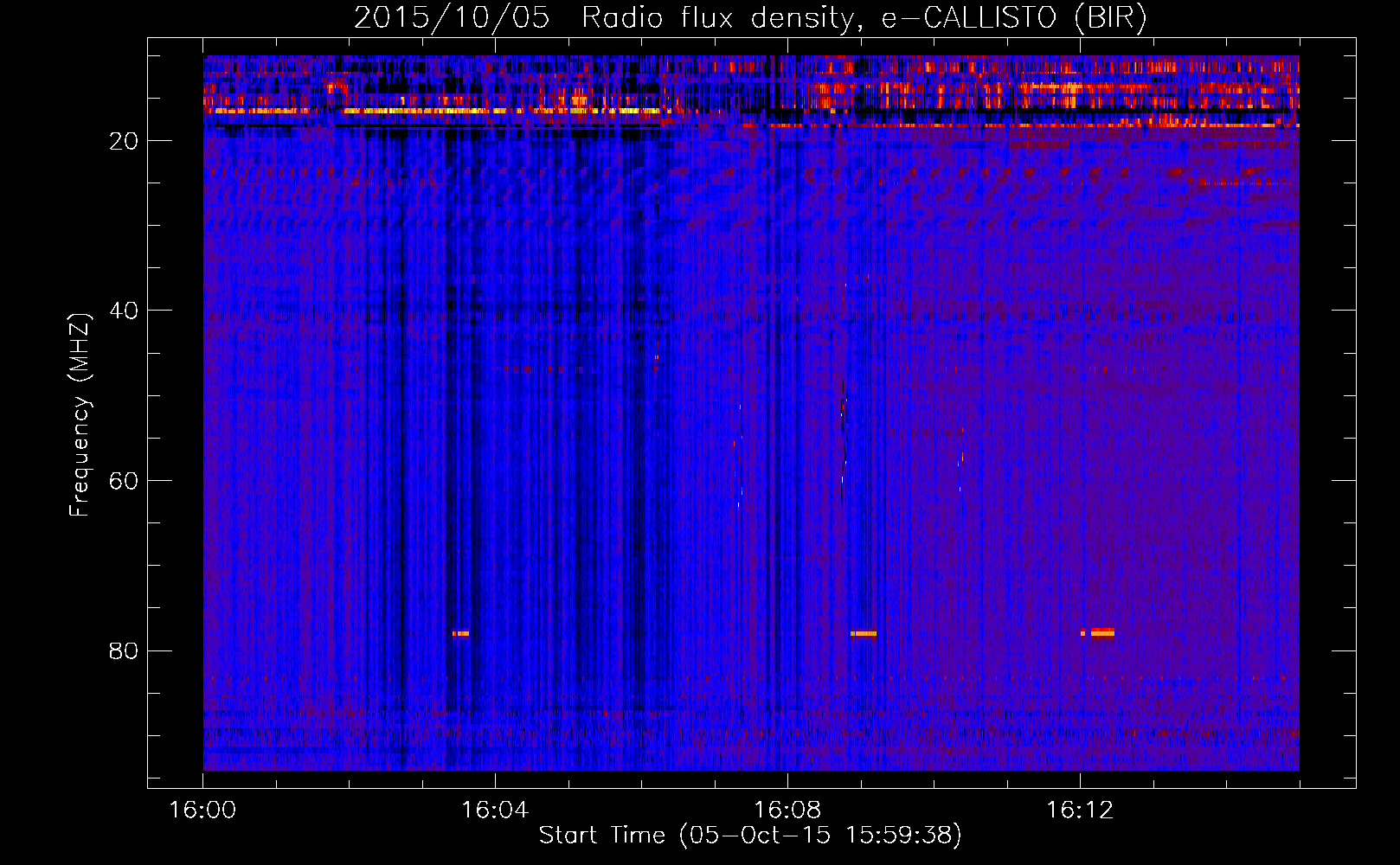The height and width of the screenshot is (865, 1400).
Task: Click the '16:08' time axis label
Action: [787, 811]
